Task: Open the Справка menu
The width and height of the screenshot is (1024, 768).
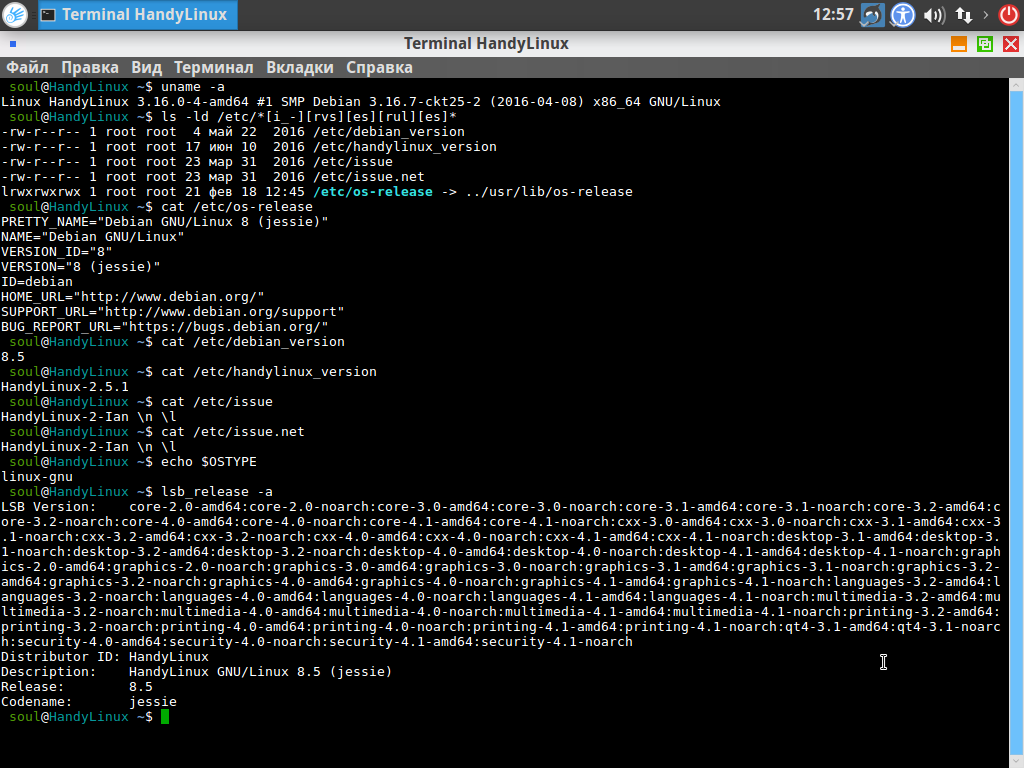Action: [x=379, y=67]
